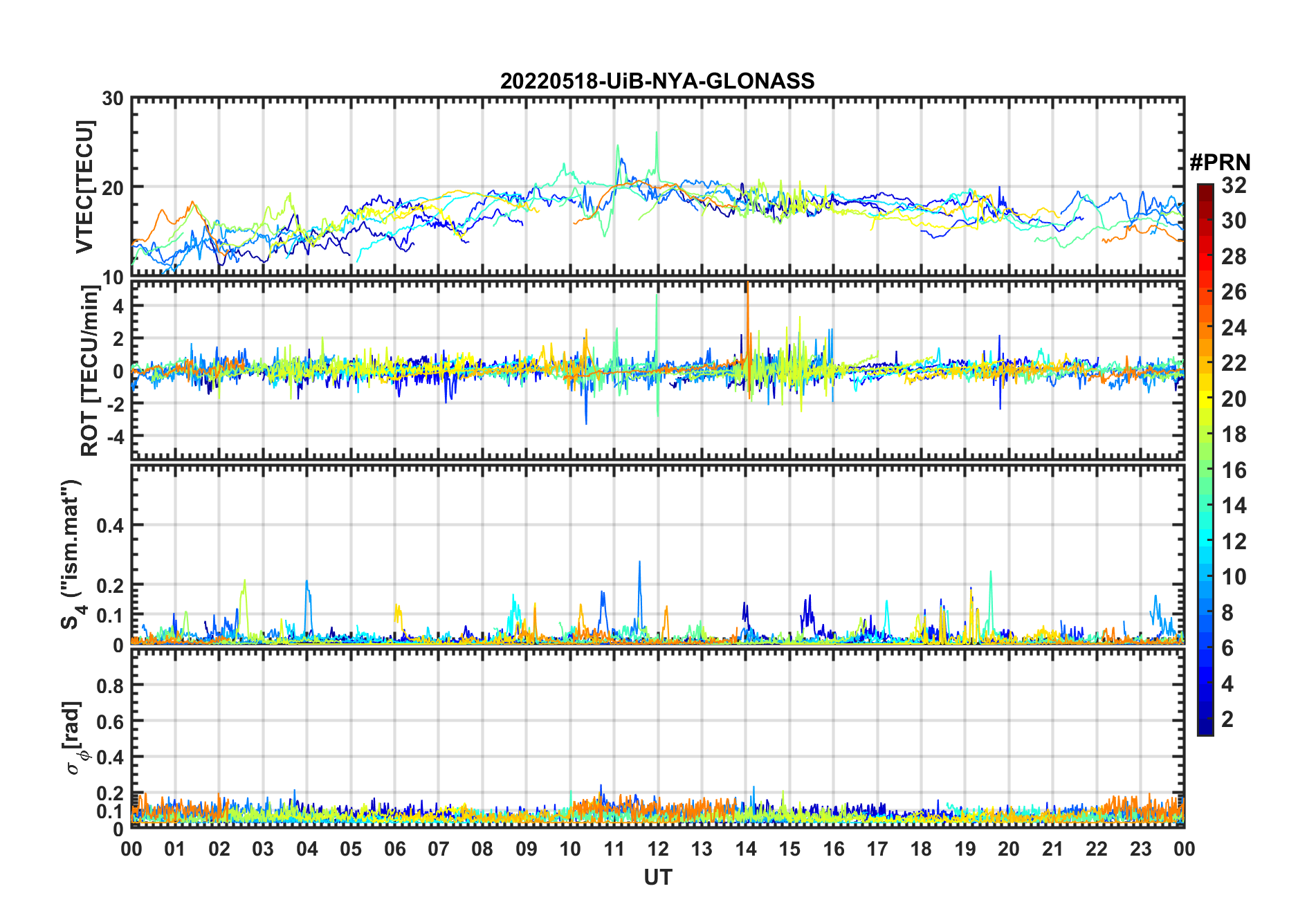
Task: Click the VTEC[TECU] axis label
Action: click(84, 187)
